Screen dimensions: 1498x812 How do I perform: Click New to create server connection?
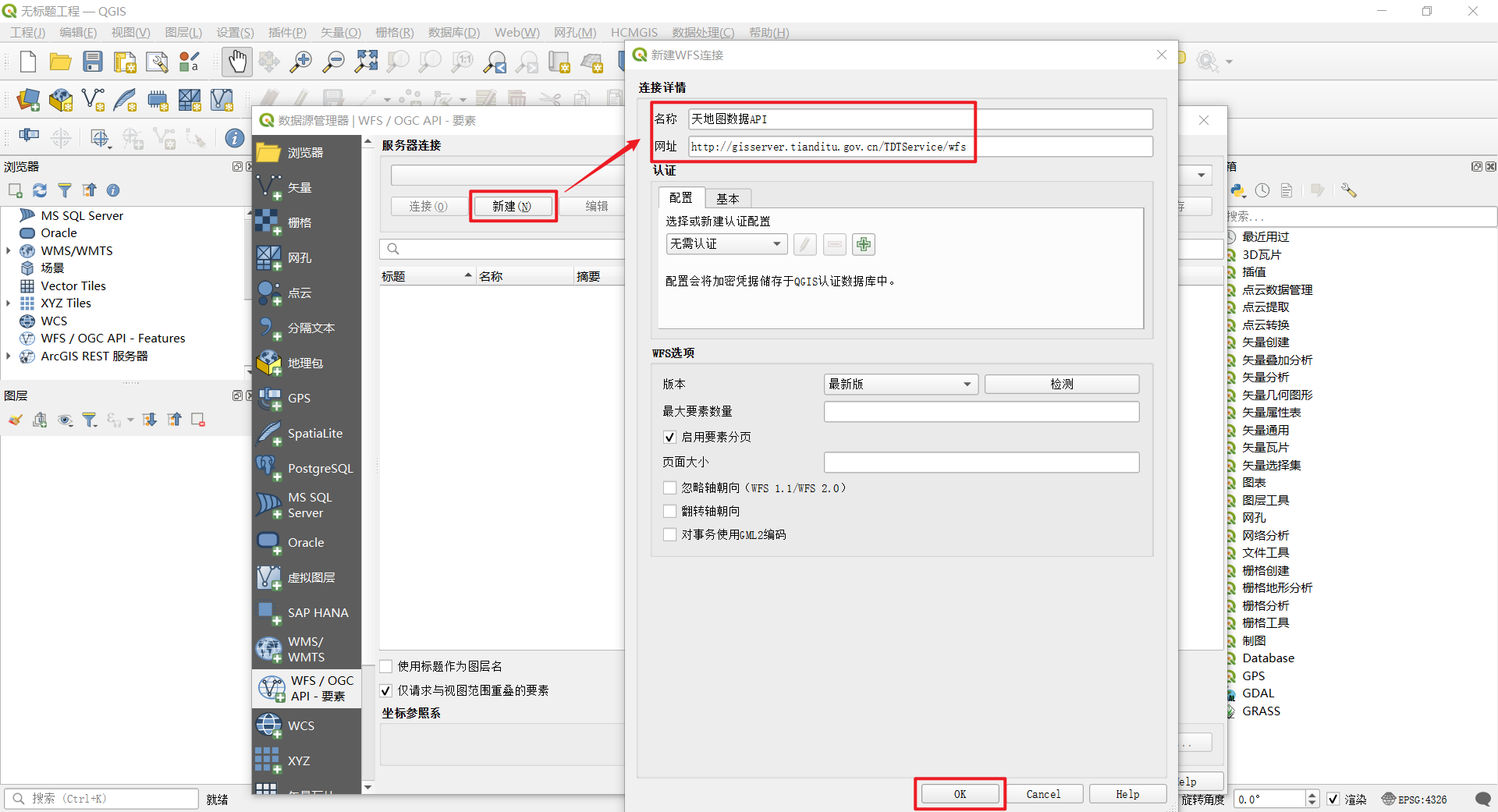tap(512, 207)
